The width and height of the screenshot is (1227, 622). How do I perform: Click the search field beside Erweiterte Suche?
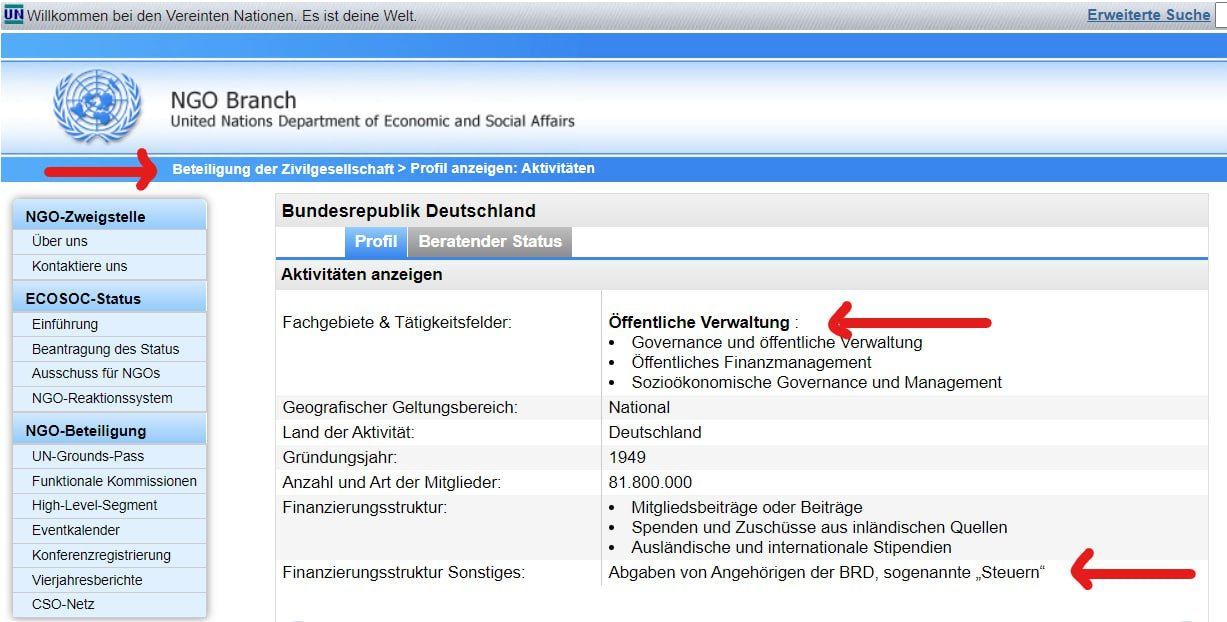tap(1221, 15)
